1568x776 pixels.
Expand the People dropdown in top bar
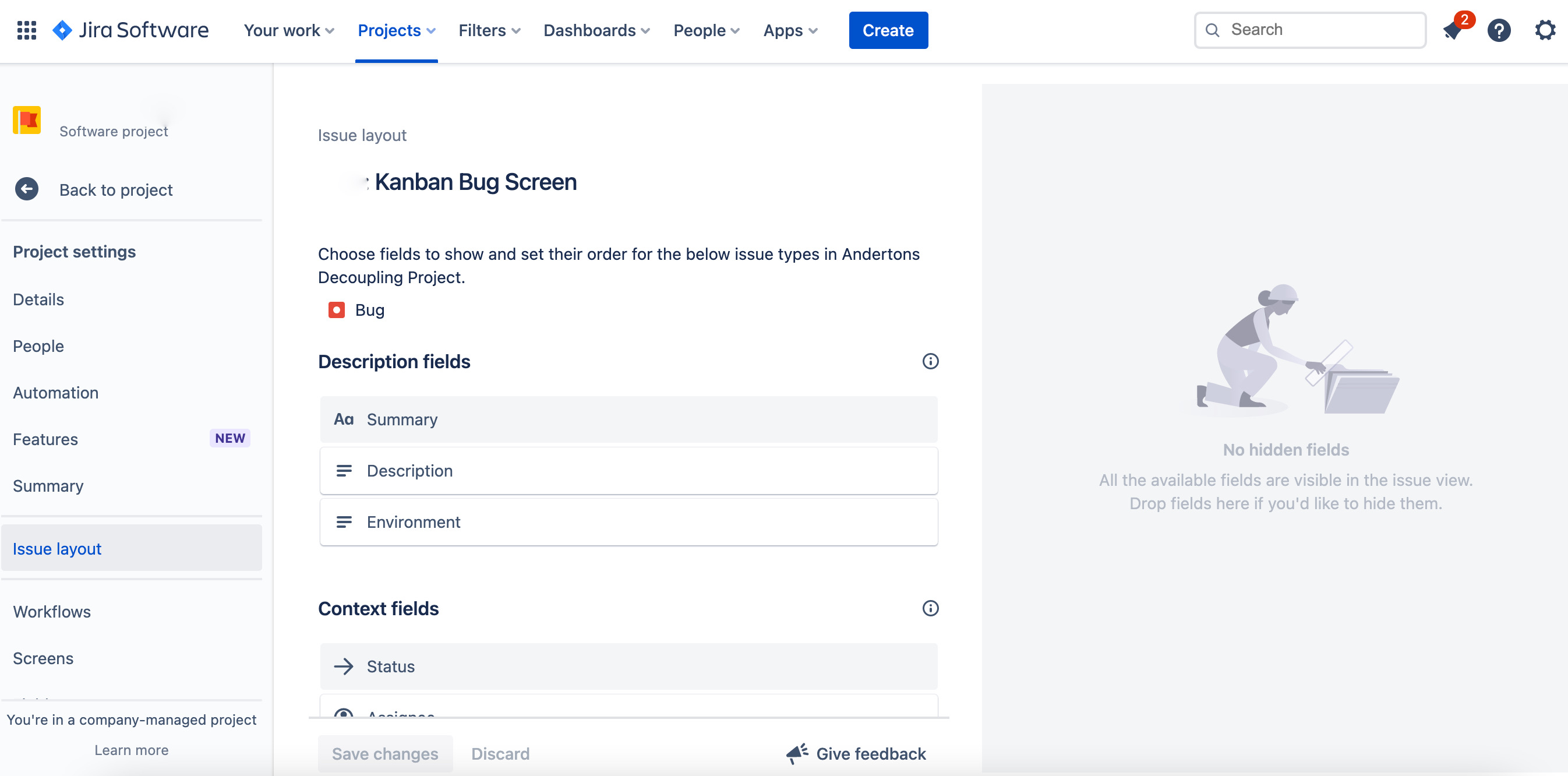pos(707,30)
